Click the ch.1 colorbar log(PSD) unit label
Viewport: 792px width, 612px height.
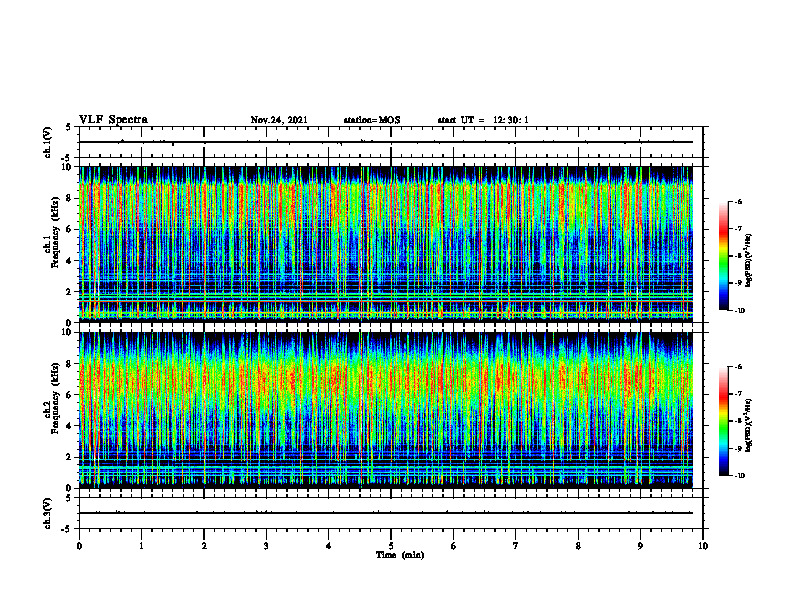[749, 261]
